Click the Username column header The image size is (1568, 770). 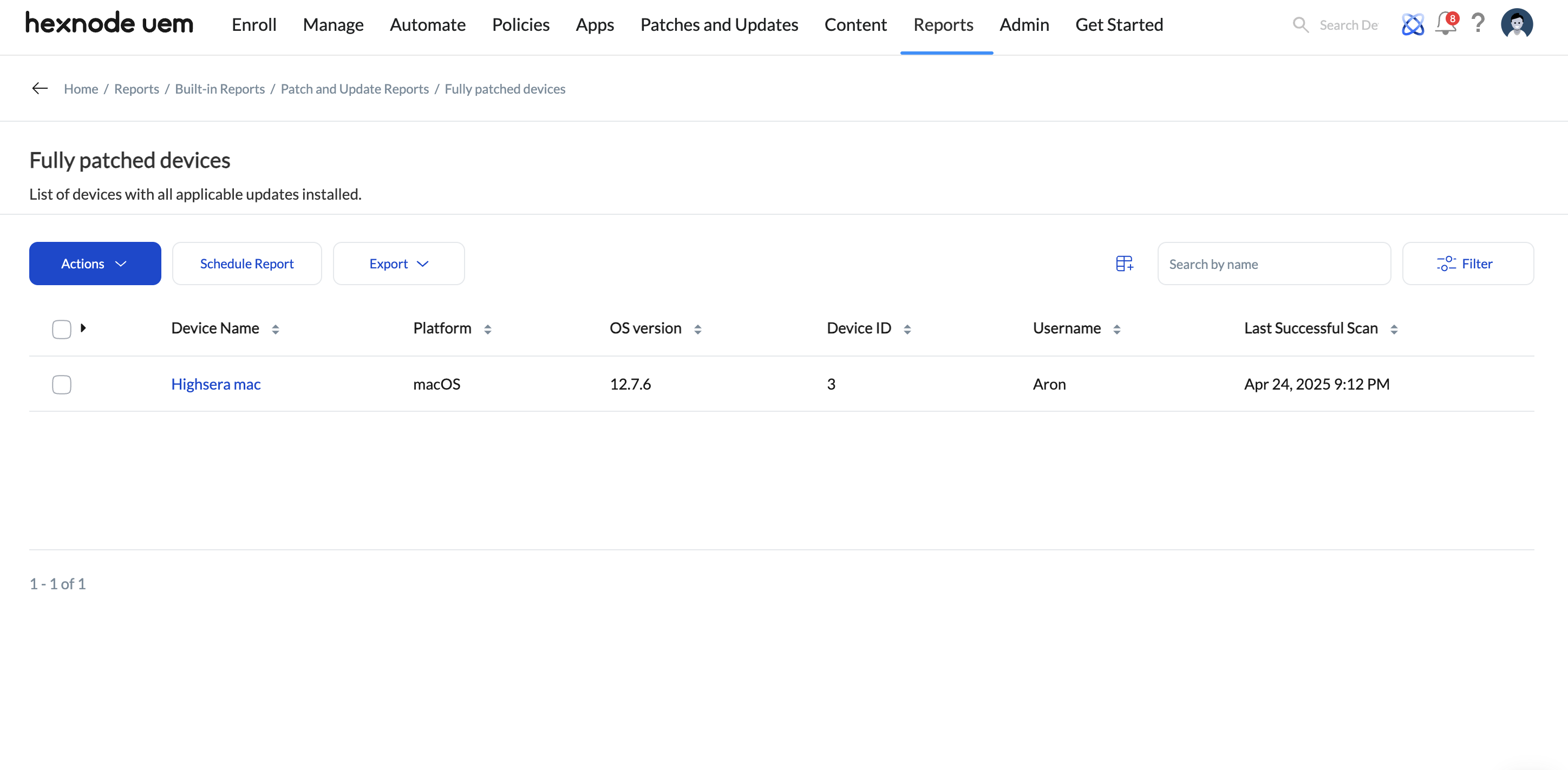(x=1067, y=328)
